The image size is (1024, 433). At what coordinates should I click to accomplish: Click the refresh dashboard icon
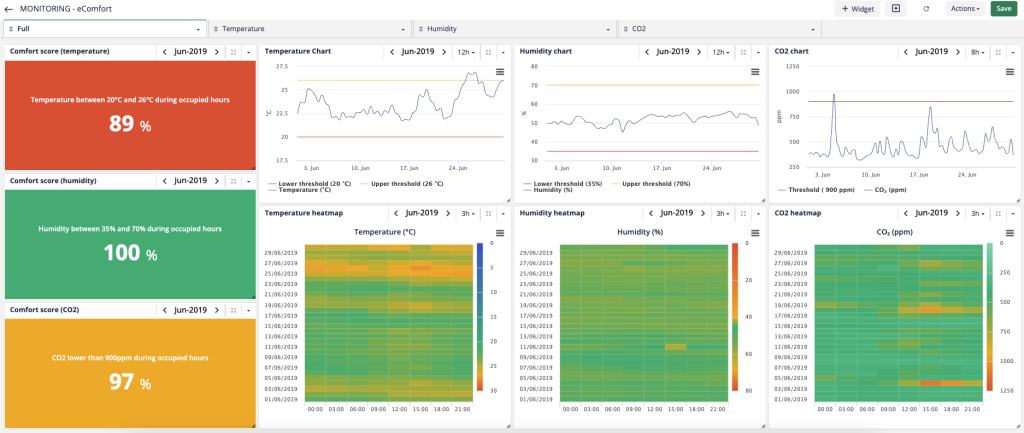tap(926, 9)
